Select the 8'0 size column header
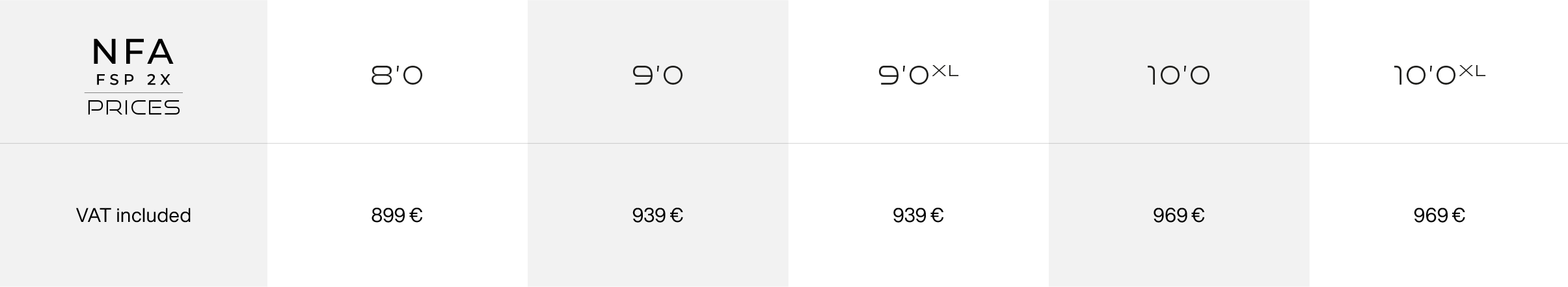1568x287 pixels. pos(397,75)
